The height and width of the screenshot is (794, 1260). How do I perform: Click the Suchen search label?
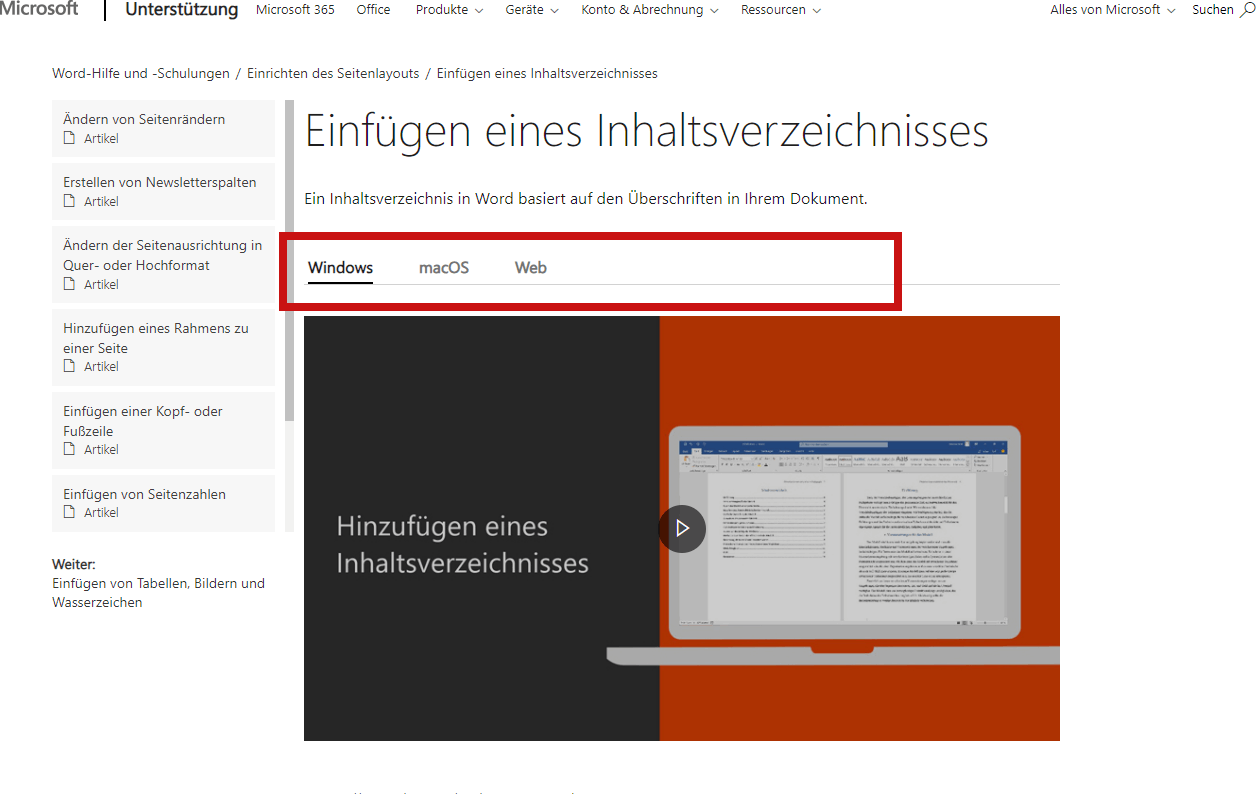coord(1213,10)
